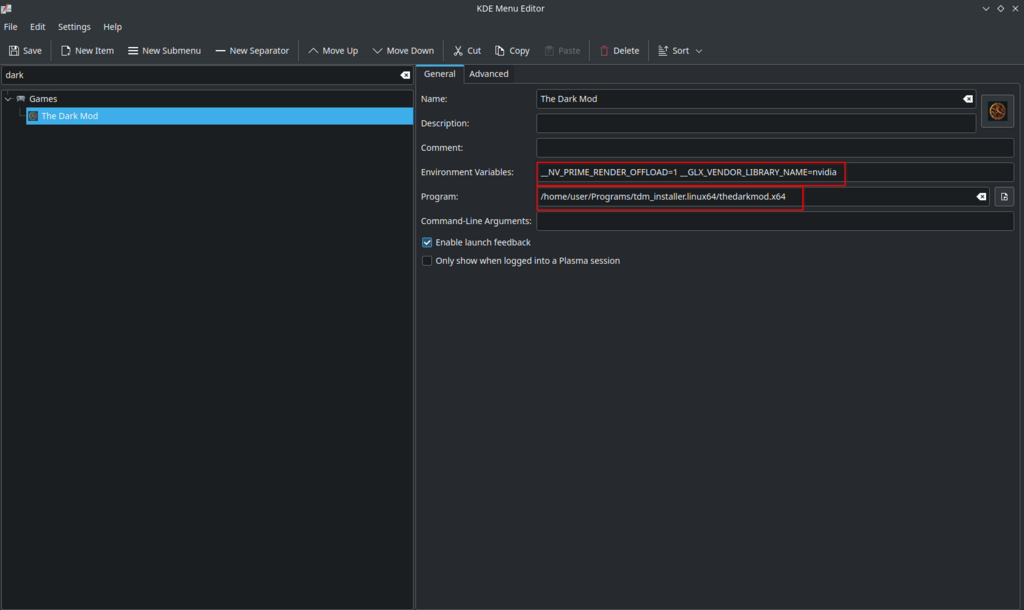The height and width of the screenshot is (610, 1024).
Task: Focus the Description field
Action: 756,123
